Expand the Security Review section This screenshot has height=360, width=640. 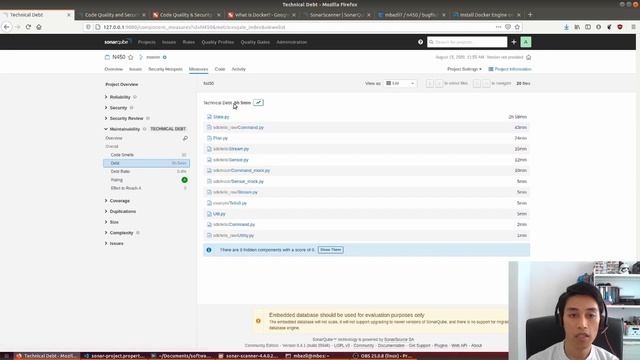(x=126, y=118)
